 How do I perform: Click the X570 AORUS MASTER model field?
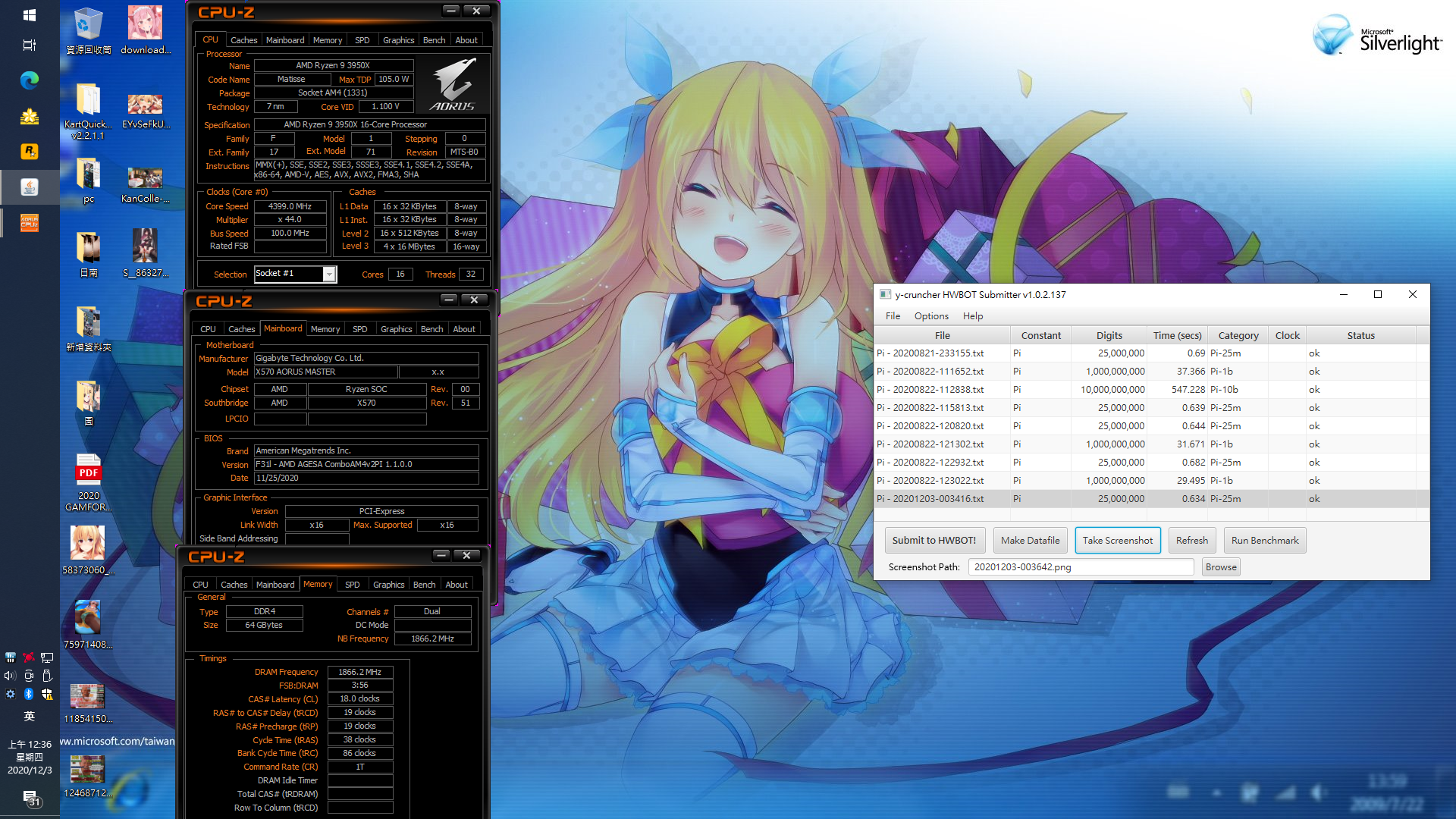click(325, 372)
